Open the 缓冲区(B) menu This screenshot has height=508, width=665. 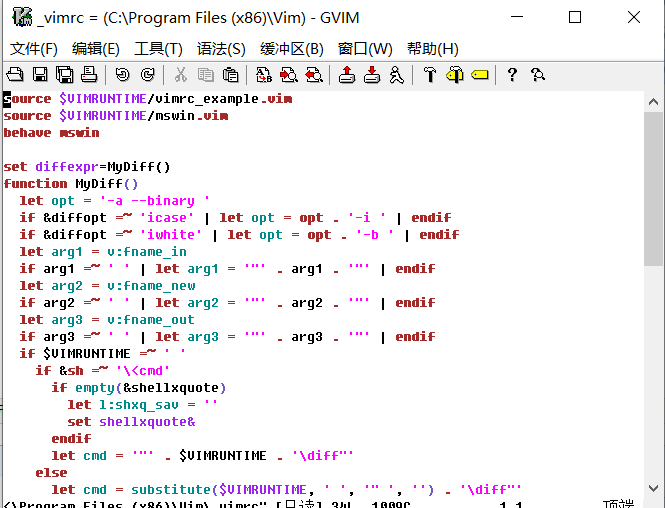pyautogui.click(x=292, y=49)
